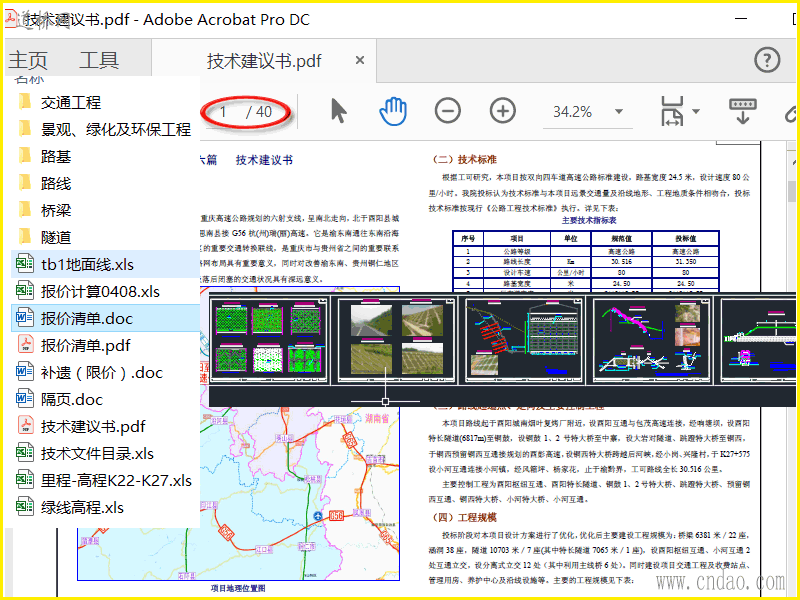The image size is (800, 600).
Task: Select the file 报价清单.pdf
Action: [85, 345]
